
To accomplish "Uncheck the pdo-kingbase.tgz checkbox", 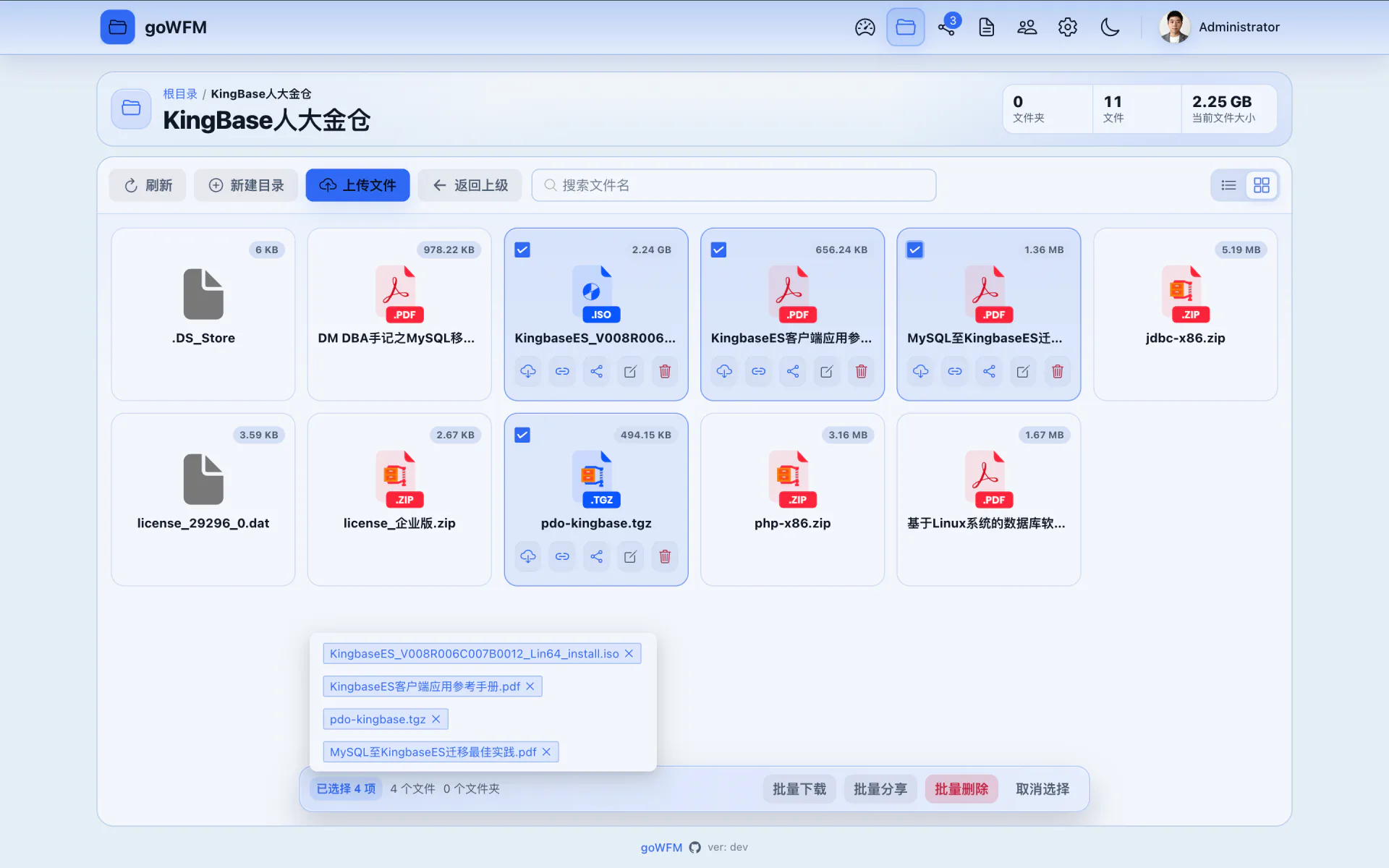I will tap(522, 435).
